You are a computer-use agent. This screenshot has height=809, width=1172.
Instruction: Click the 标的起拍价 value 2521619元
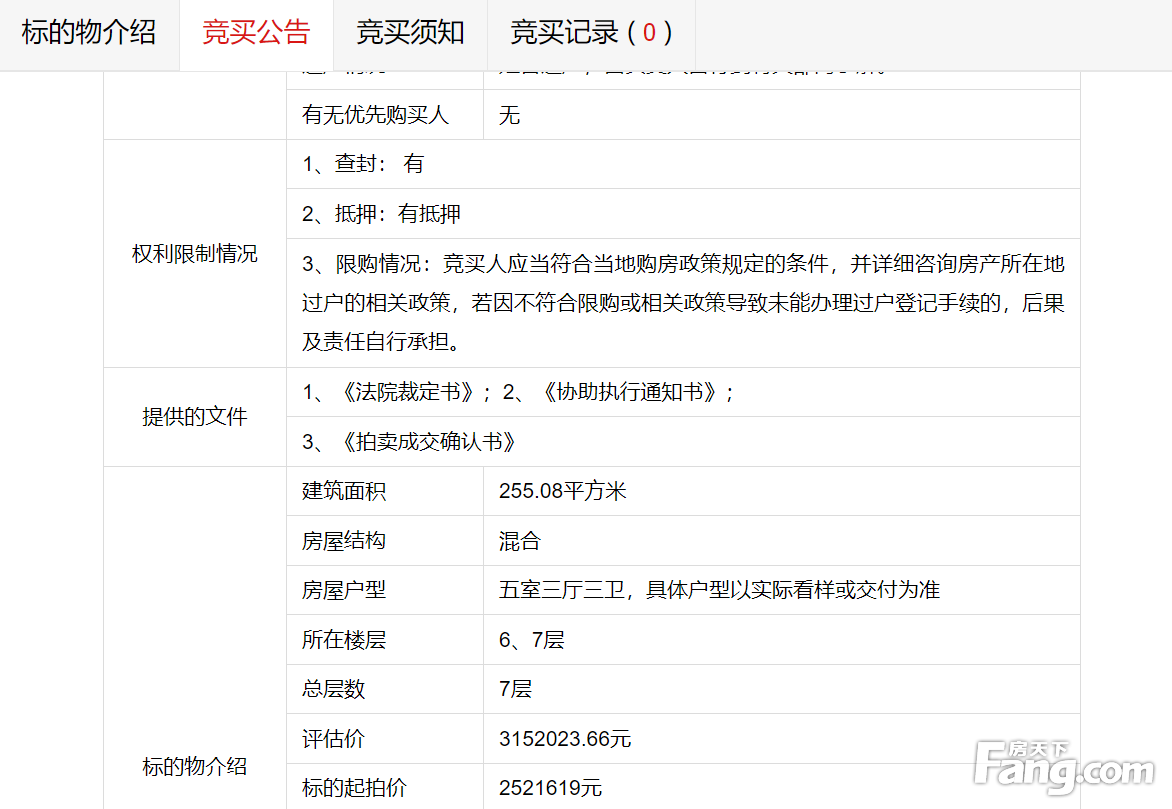click(x=551, y=788)
